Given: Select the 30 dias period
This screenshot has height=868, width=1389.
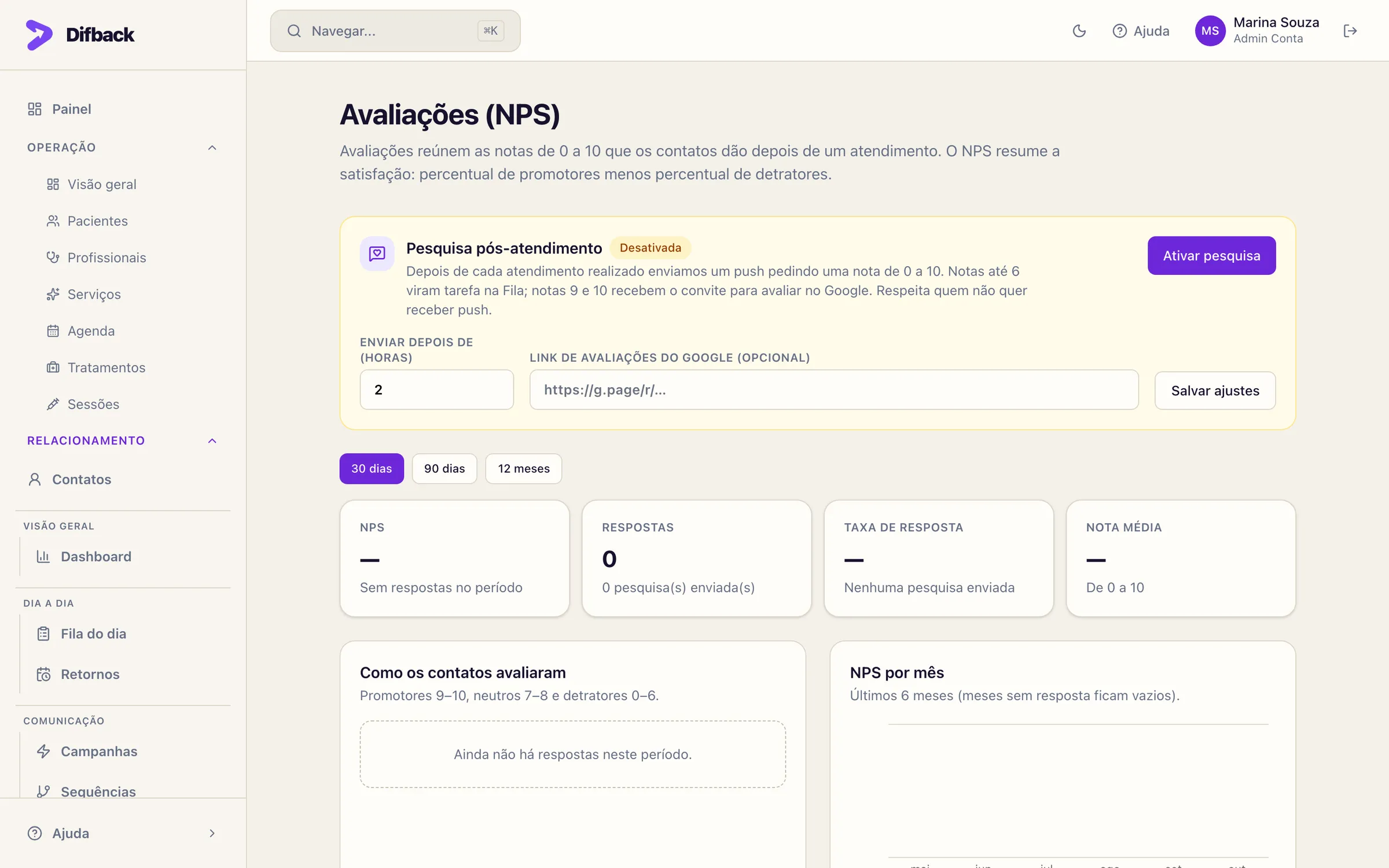Looking at the screenshot, I should [x=372, y=468].
